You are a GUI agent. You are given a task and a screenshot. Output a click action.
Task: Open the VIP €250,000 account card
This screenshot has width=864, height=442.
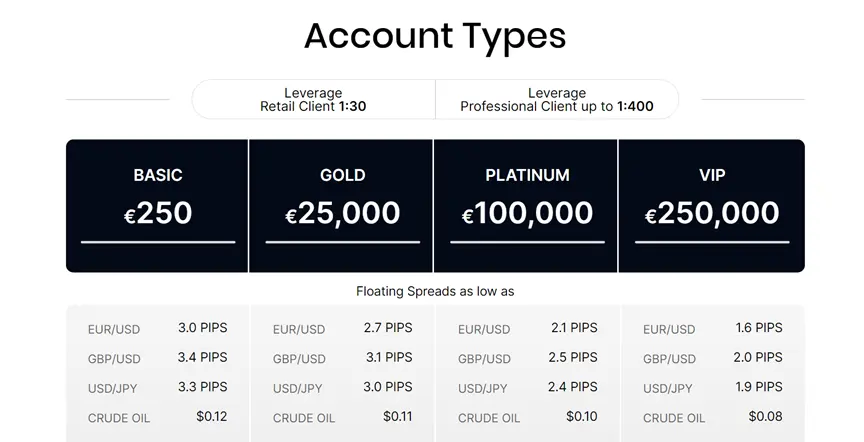712,206
